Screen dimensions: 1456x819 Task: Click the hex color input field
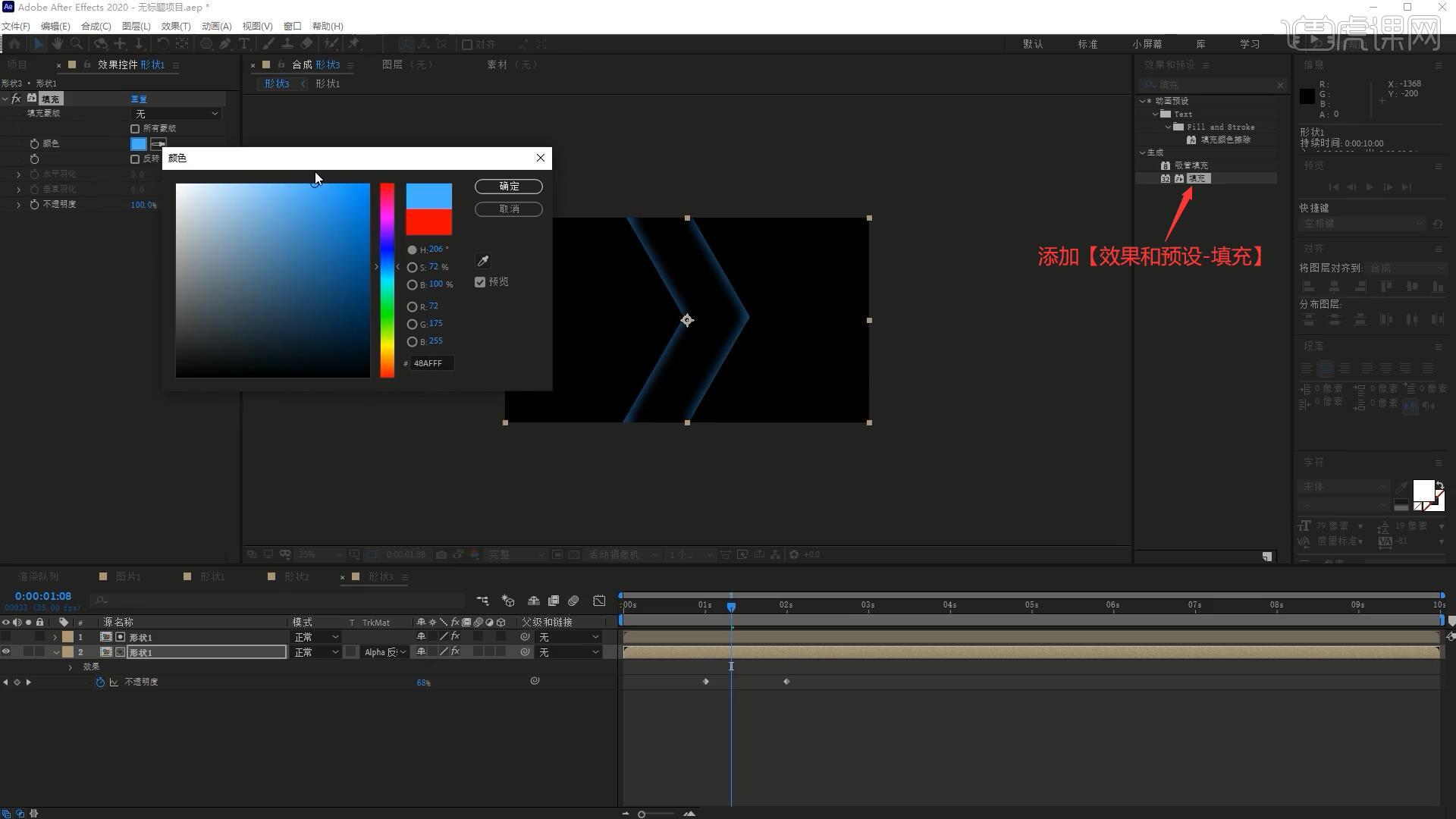[x=431, y=363]
